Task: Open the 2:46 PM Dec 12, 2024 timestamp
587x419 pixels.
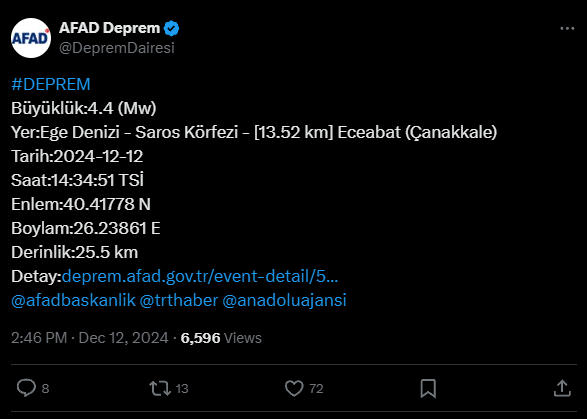Action: pyautogui.click(x=90, y=338)
